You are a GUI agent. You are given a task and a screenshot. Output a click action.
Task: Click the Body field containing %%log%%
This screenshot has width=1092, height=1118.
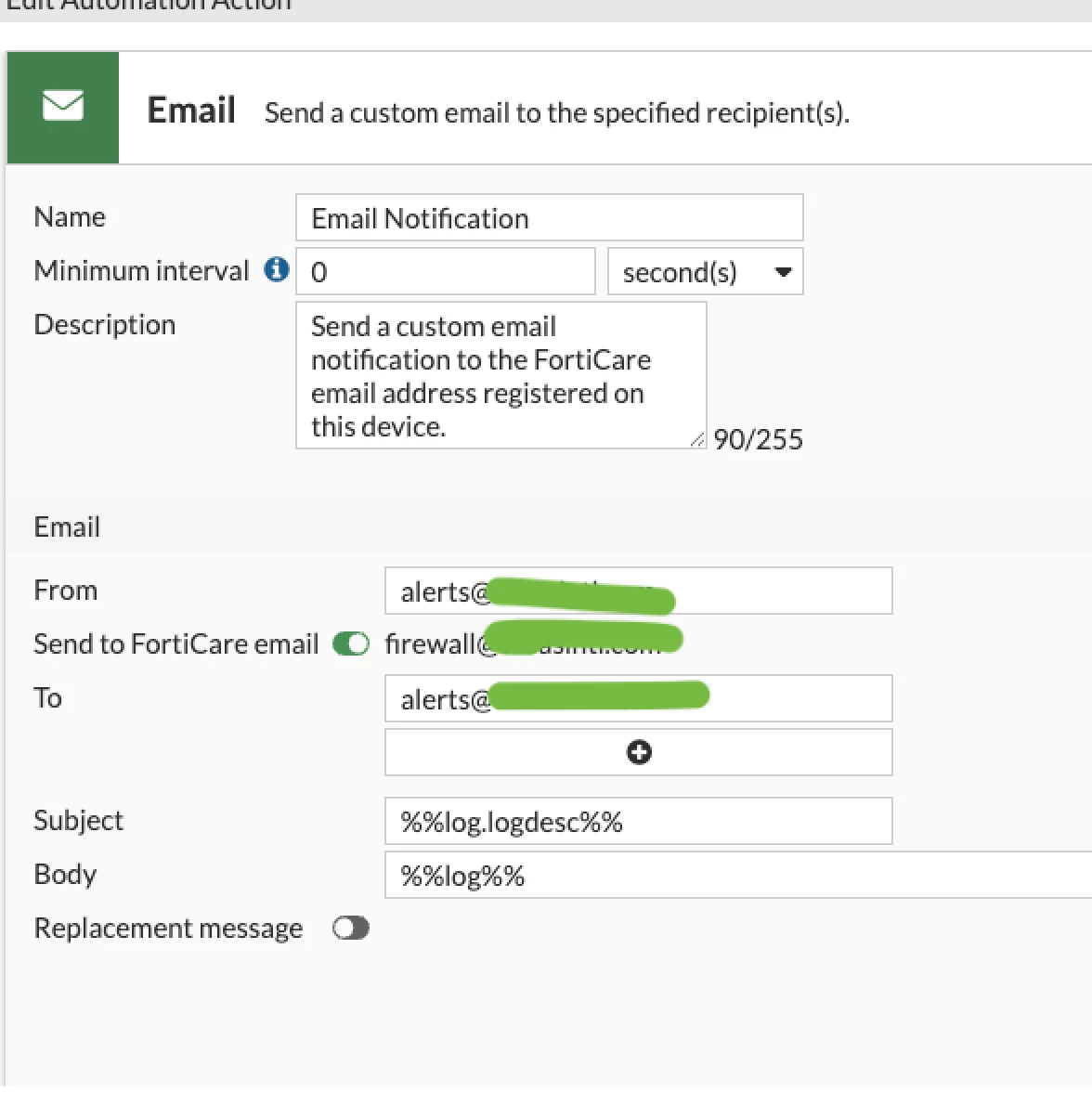[x=738, y=875]
